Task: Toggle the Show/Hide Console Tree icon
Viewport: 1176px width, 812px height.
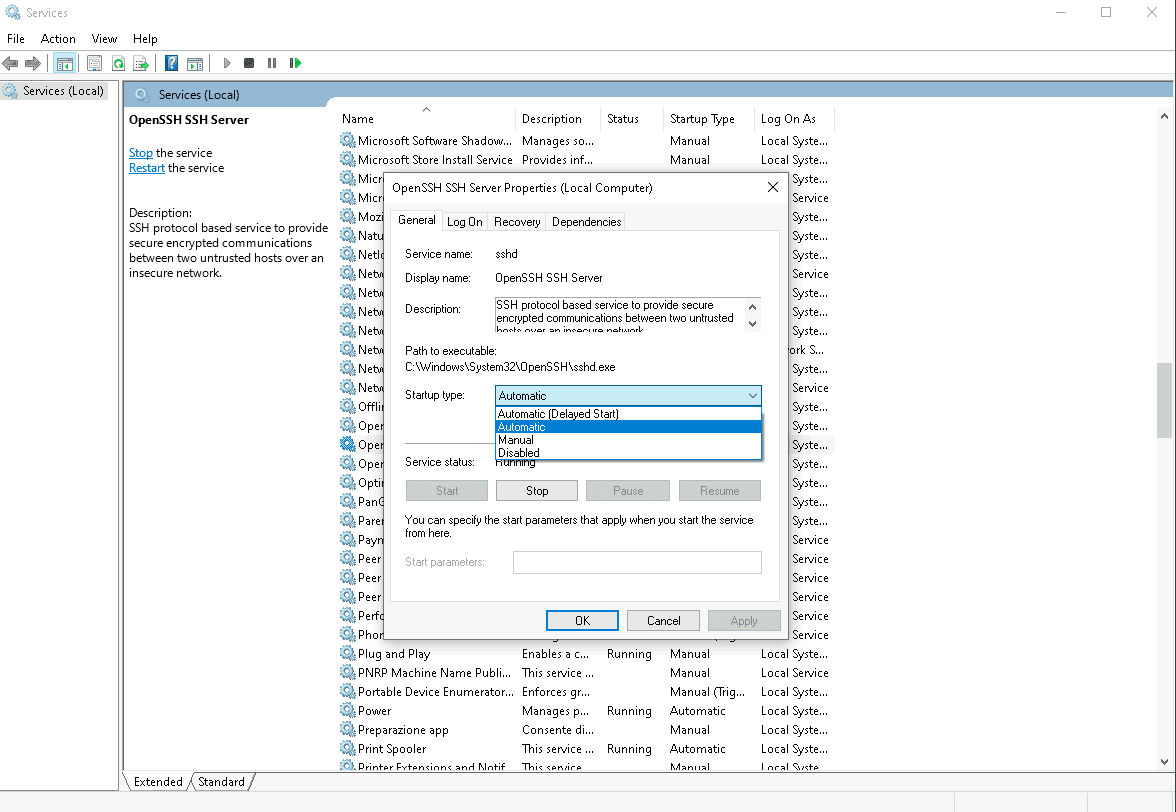Action: [64, 64]
